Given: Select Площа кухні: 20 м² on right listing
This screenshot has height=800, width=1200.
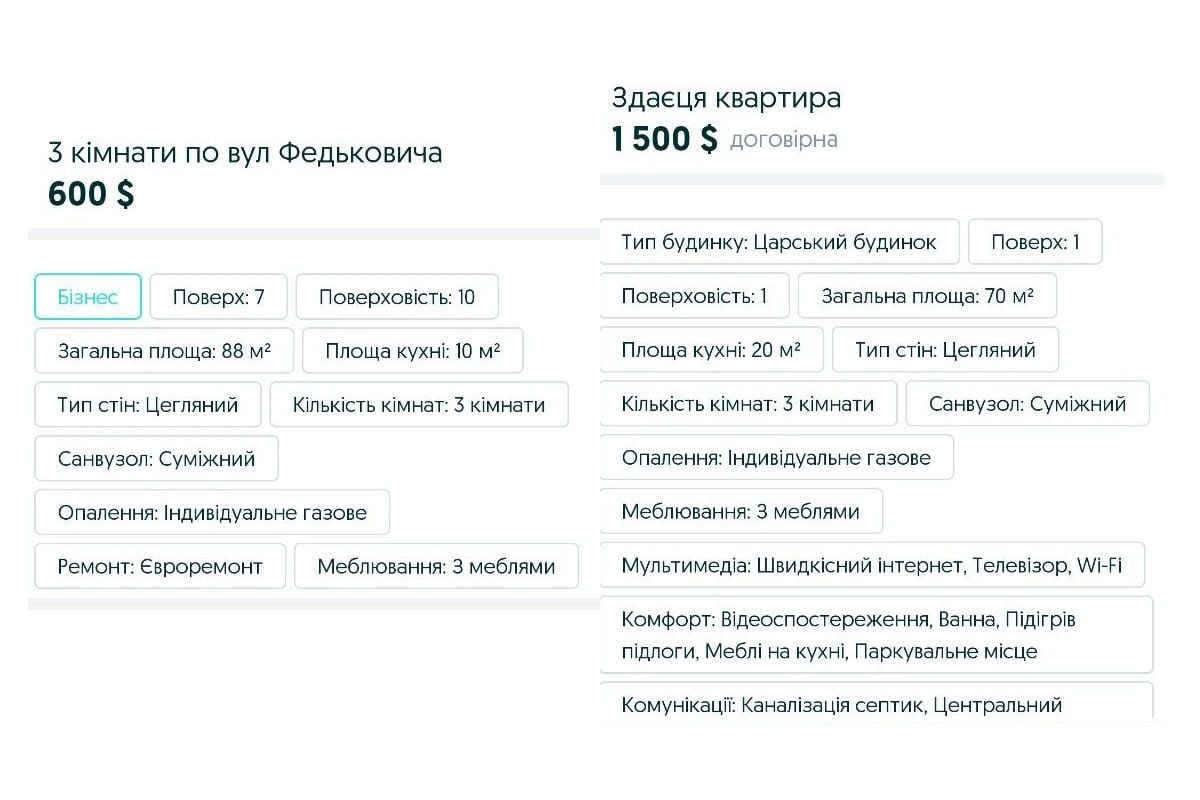Looking at the screenshot, I should [710, 349].
